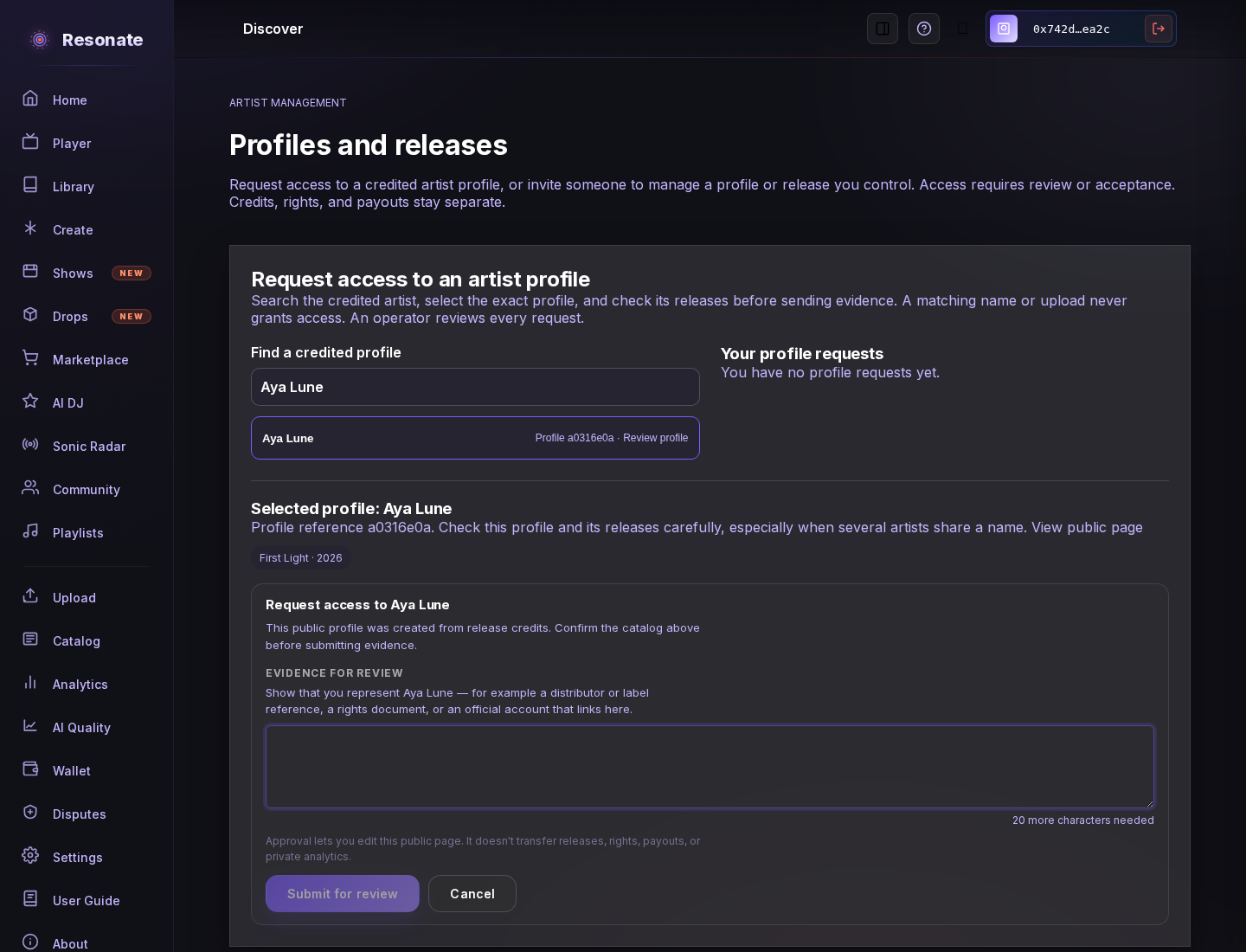The width and height of the screenshot is (1246, 952).
Task: Click into the evidence for review textarea
Action: (710, 767)
